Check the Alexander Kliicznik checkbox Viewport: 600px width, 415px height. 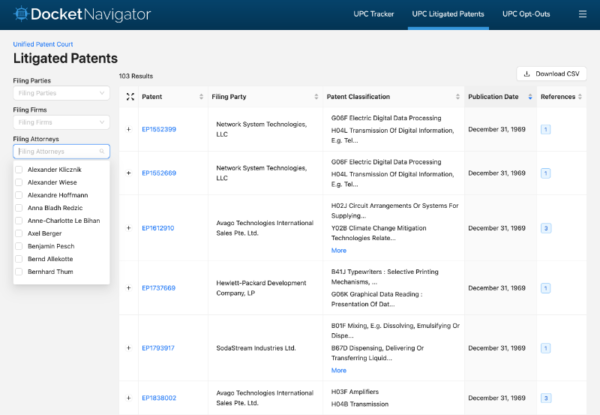click(x=19, y=170)
